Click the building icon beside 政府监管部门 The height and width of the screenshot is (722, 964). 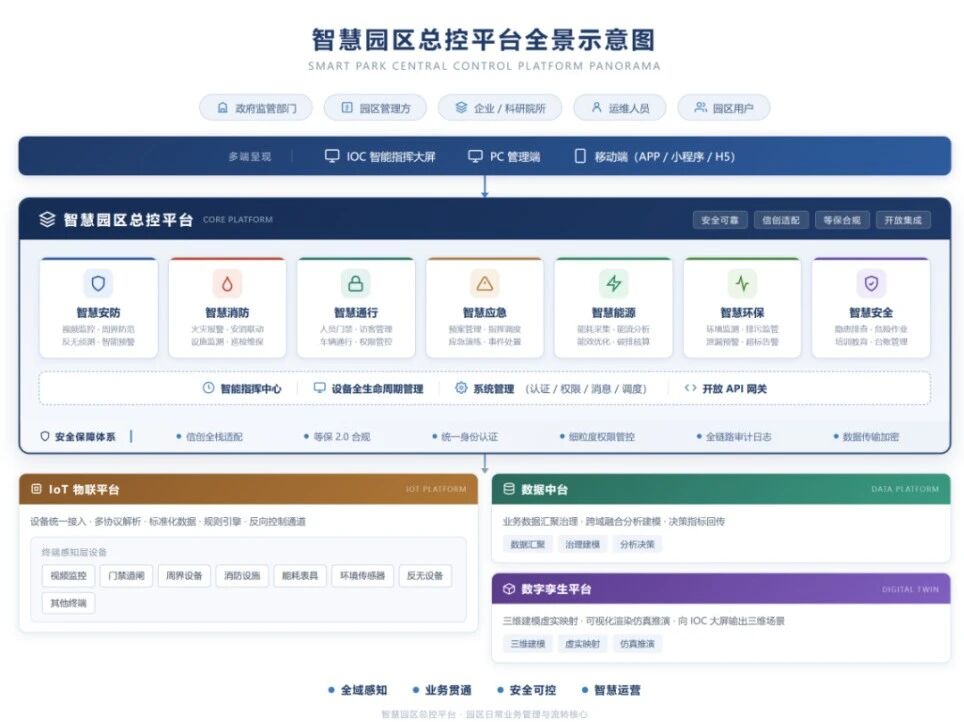click(223, 108)
